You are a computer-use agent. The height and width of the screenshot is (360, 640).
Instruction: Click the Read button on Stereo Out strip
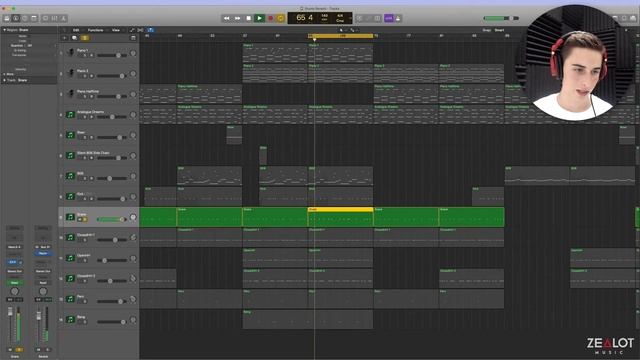(x=43, y=282)
